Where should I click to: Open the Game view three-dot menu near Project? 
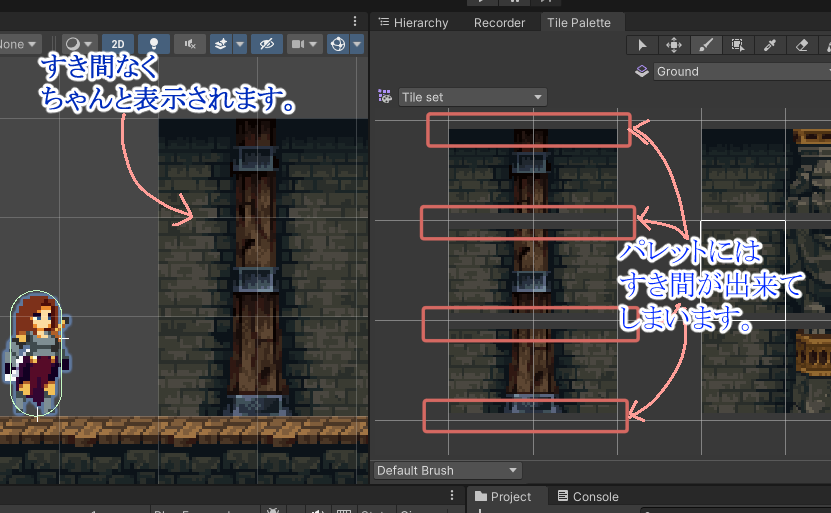[x=452, y=495]
